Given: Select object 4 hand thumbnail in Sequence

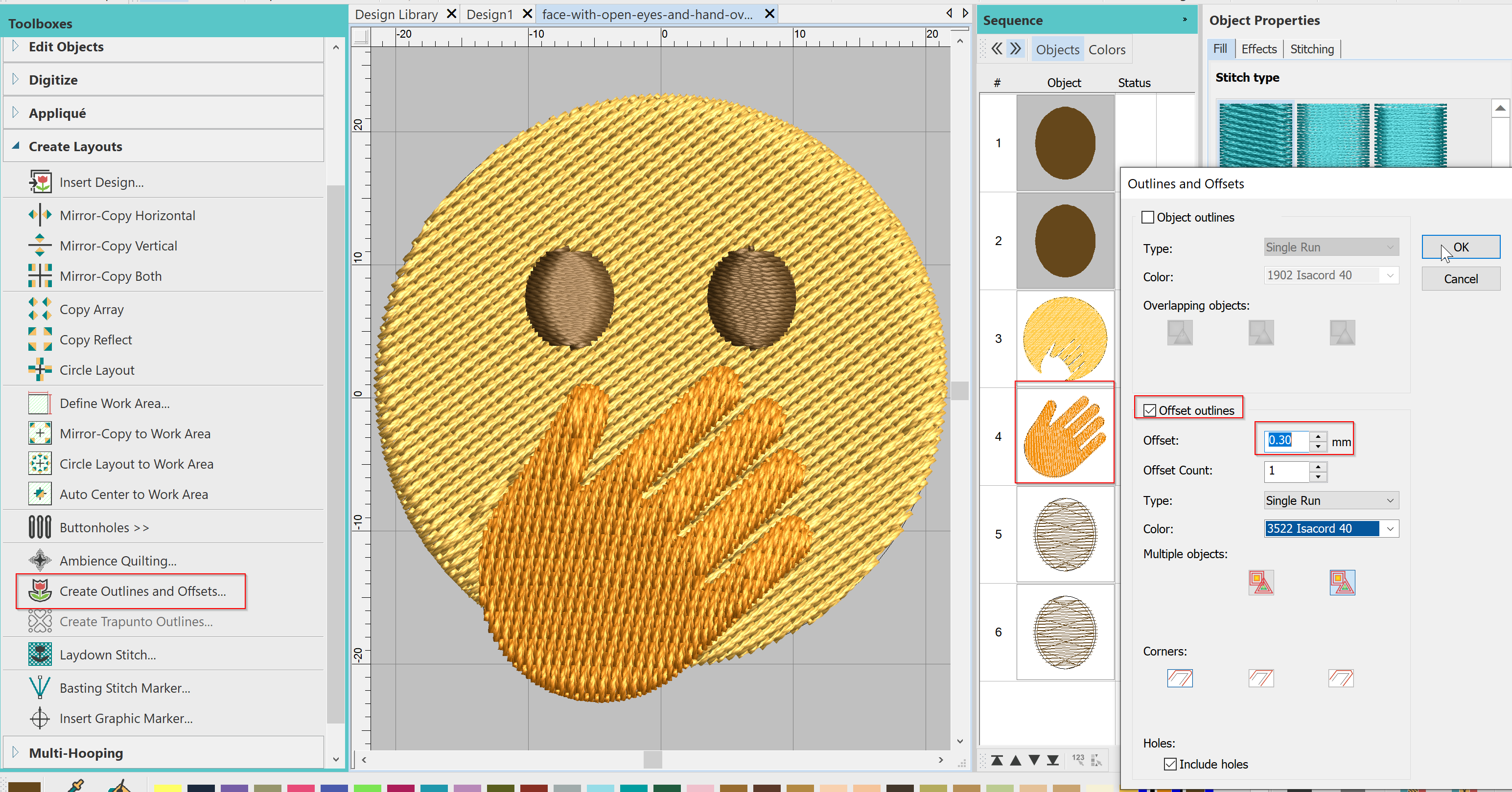Looking at the screenshot, I should [x=1065, y=436].
